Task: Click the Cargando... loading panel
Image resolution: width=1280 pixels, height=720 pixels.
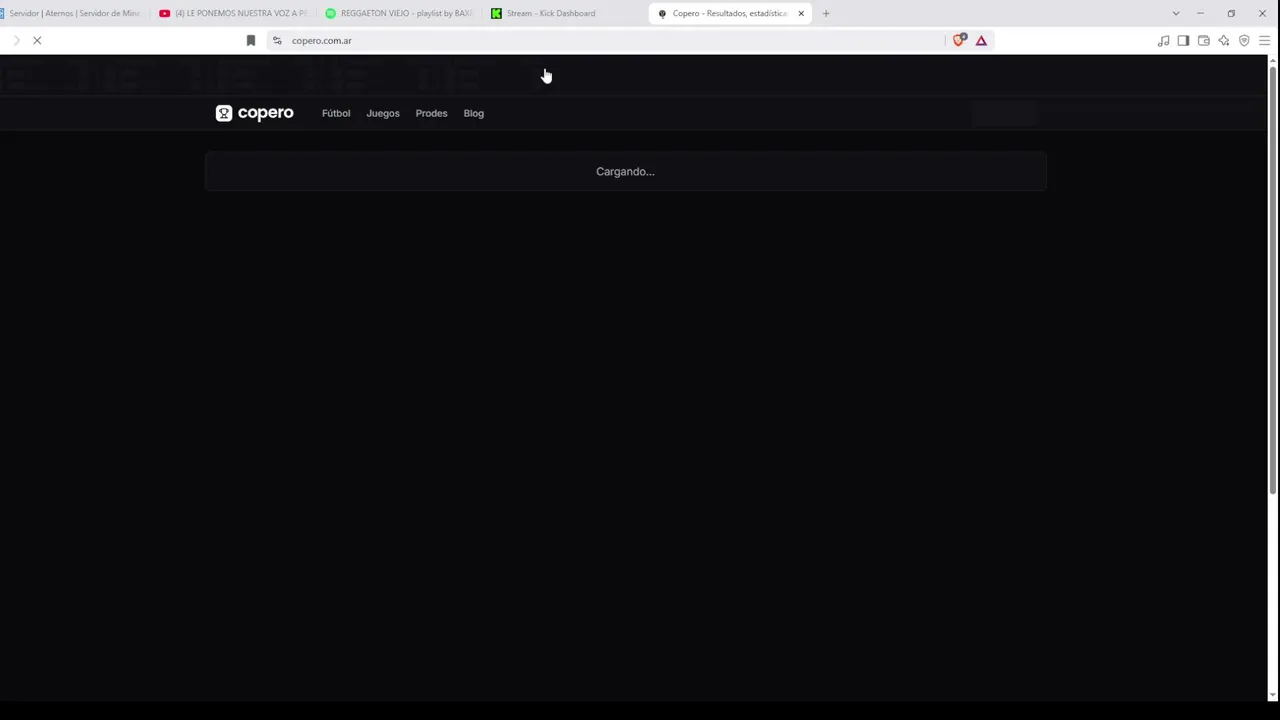Action: pyautogui.click(x=625, y=171)
